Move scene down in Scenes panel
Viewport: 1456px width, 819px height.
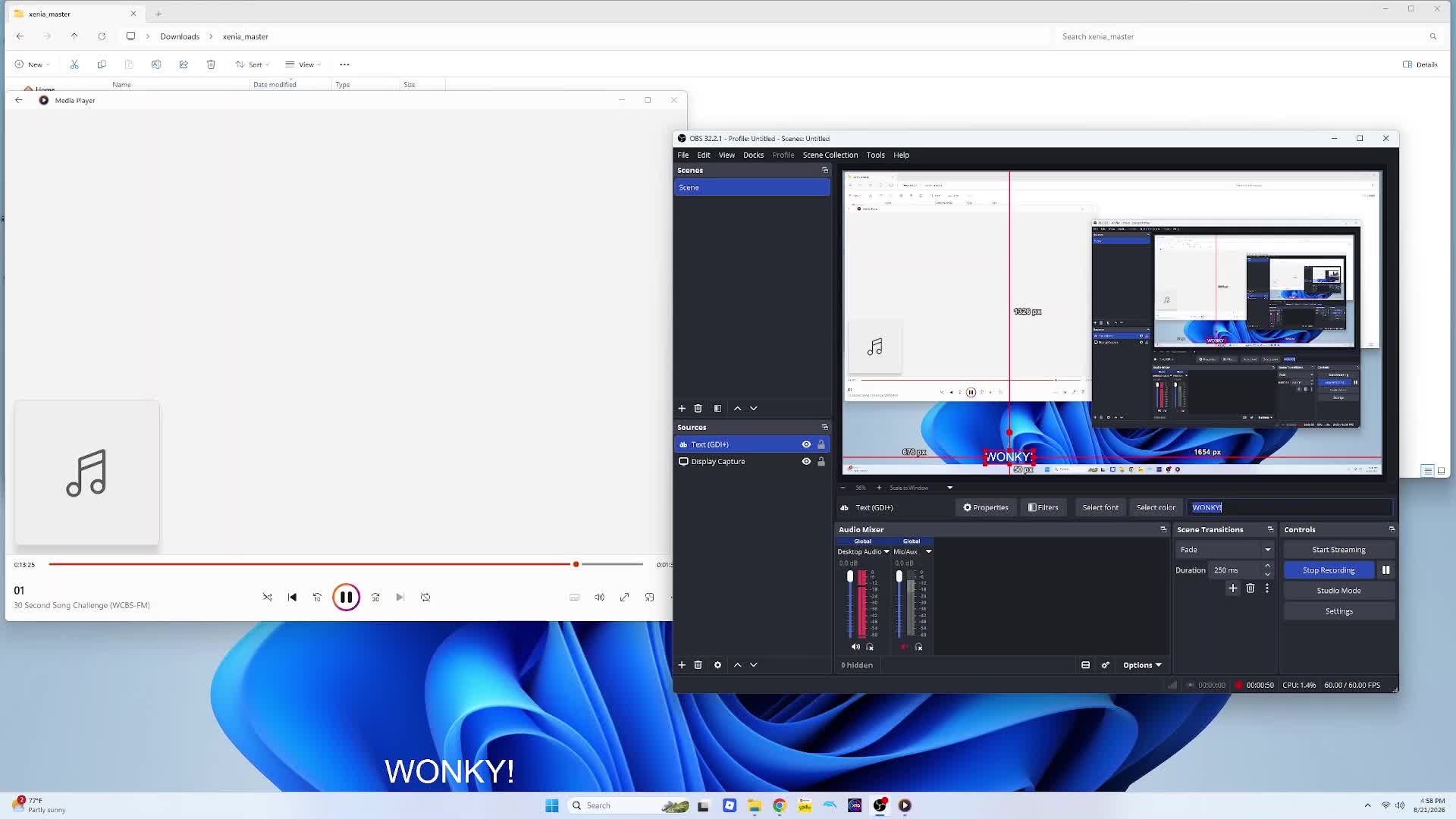pos(754,408)
